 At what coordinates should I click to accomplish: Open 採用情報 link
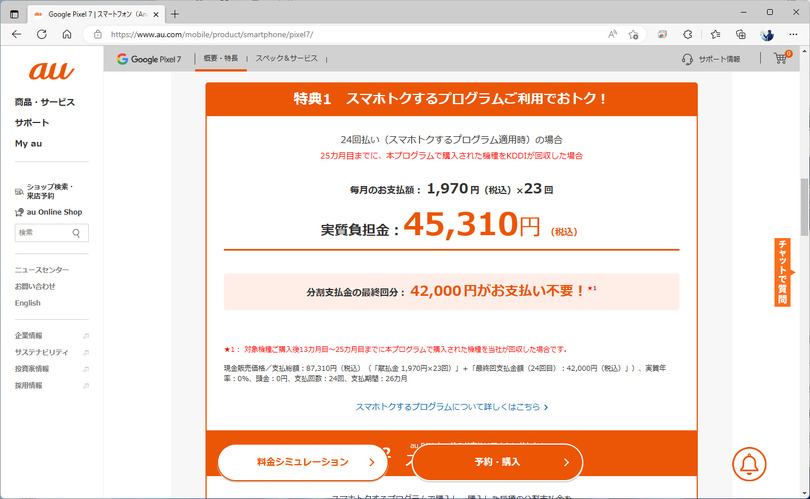28,385
